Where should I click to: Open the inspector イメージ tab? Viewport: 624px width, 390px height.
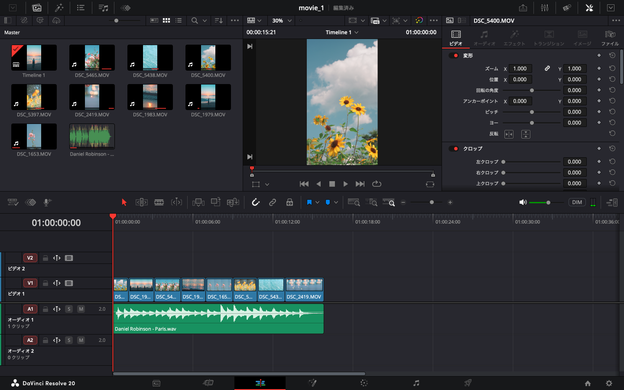click(x=582, y=38)
